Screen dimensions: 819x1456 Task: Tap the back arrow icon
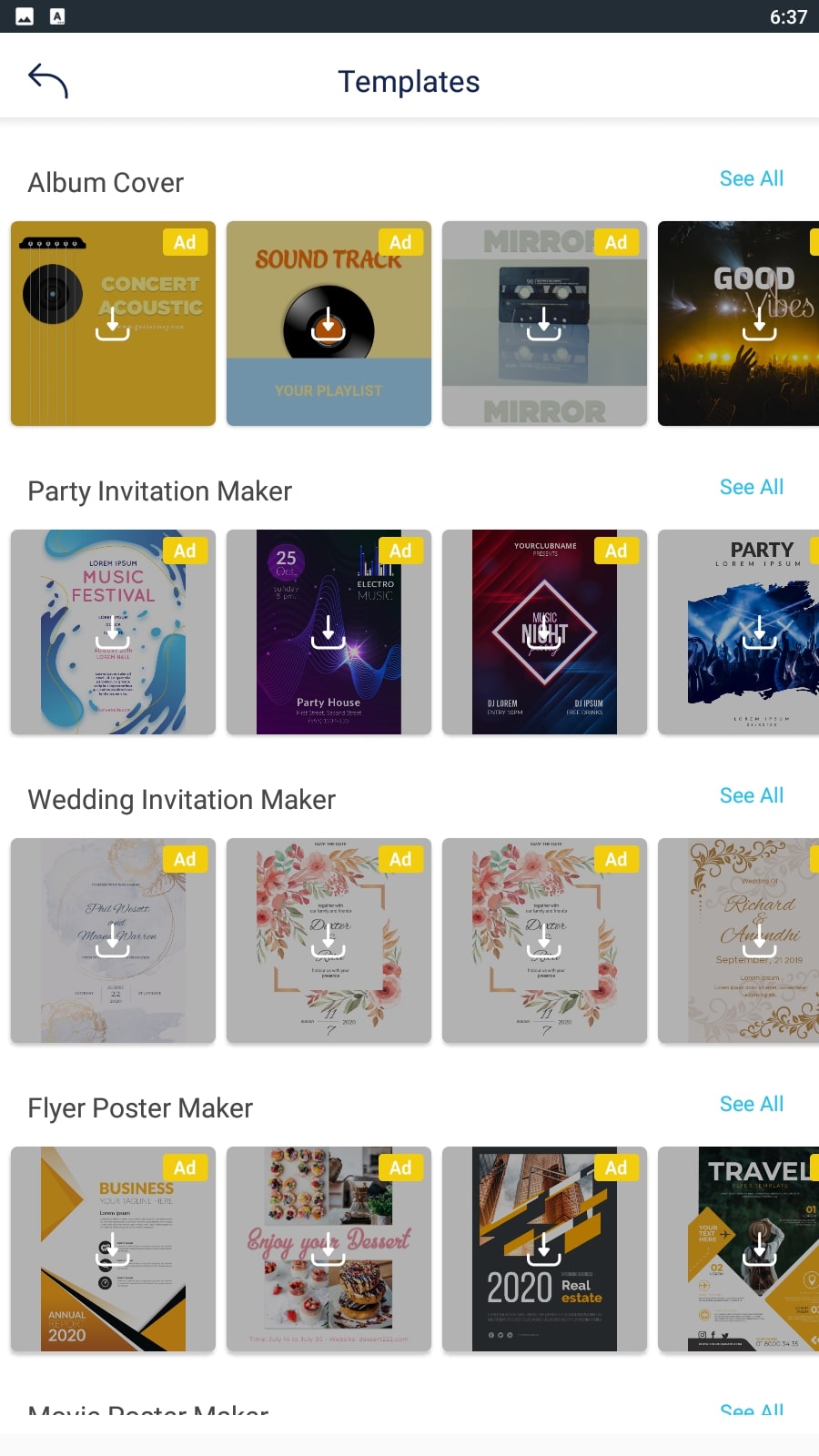[x=48, y=81]
